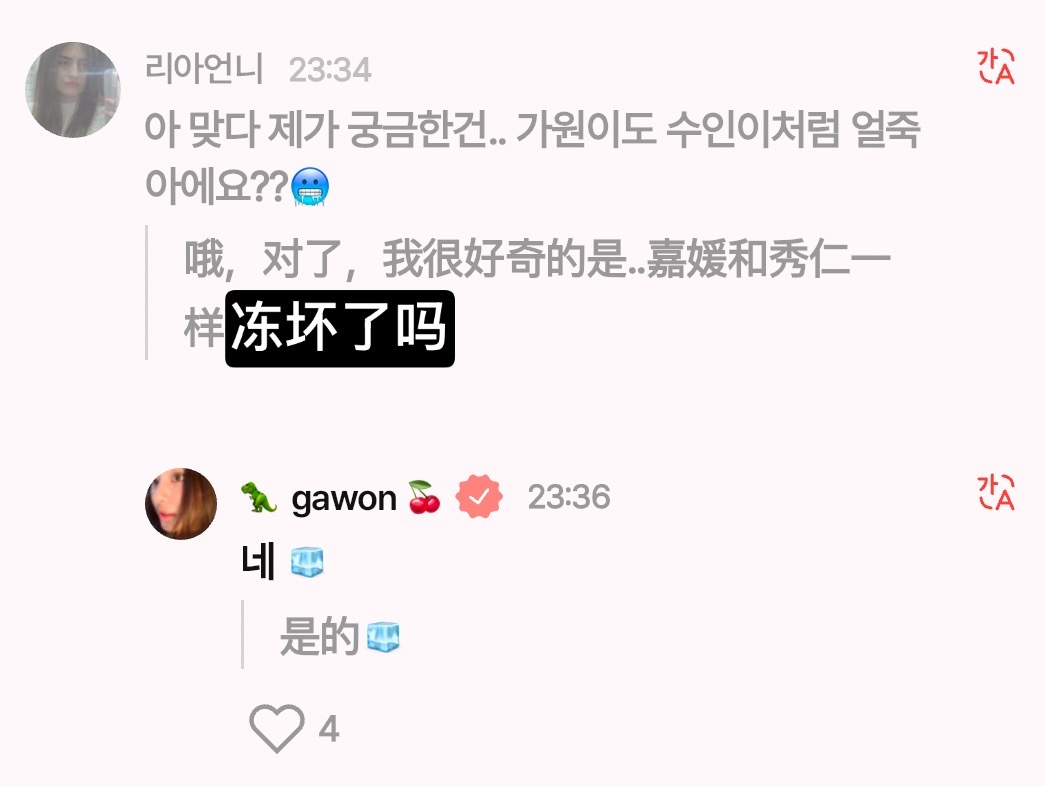The image size is (1046, 786).
Task: Tap the gawon username
Action: (x=344, y=498)
